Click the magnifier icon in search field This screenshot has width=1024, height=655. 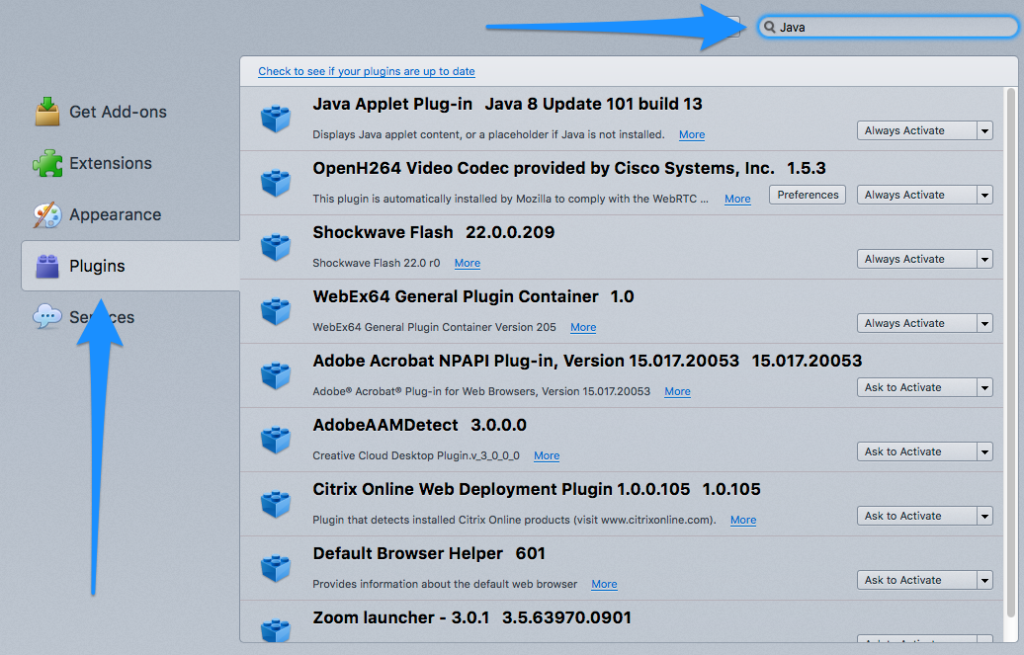tap(770, 27)
